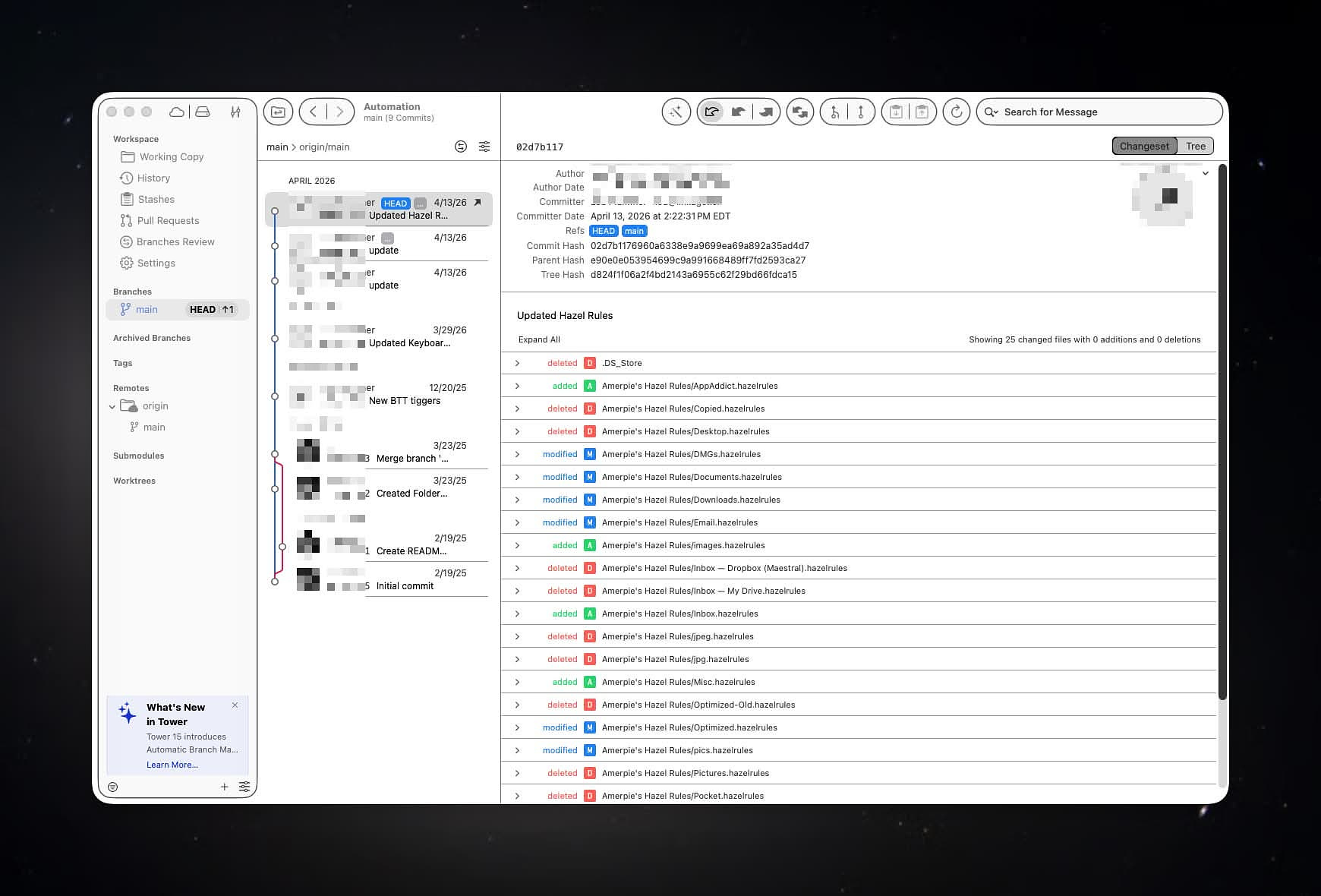Click the magic wand Quick Actions icon

pos(675,112)
